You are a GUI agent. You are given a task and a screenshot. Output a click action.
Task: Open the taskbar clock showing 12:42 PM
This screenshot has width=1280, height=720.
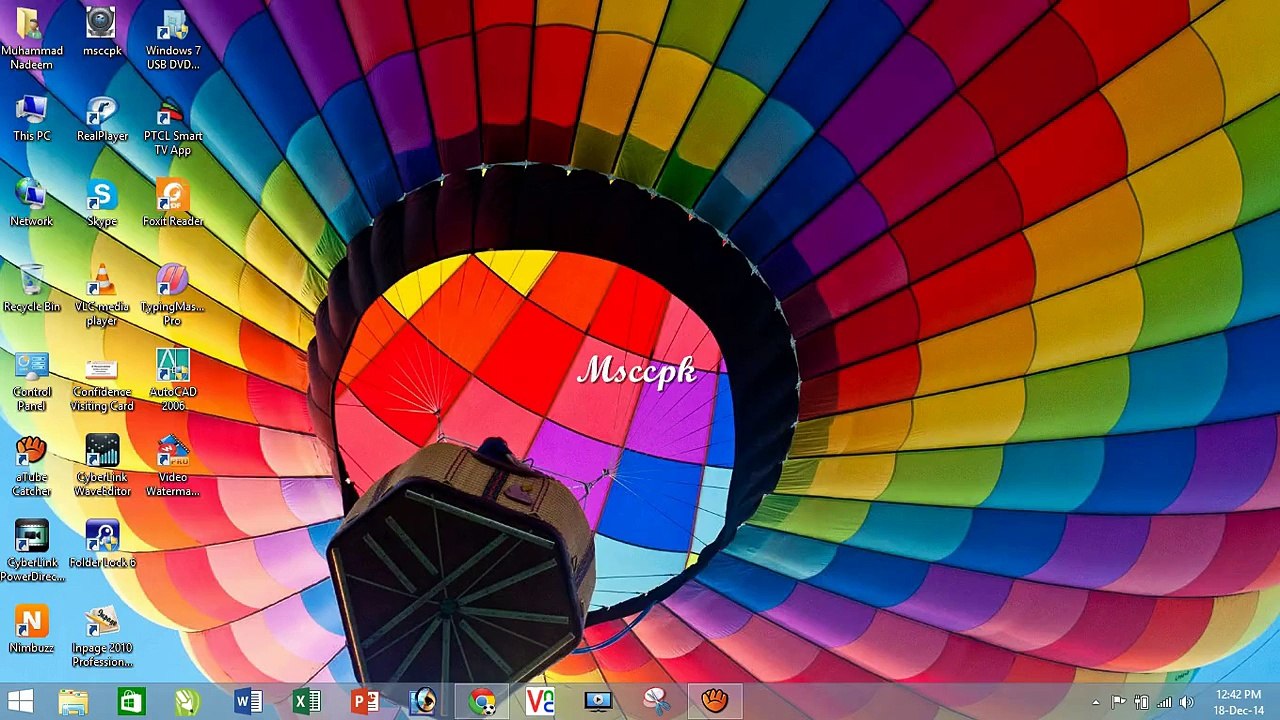1239,702
